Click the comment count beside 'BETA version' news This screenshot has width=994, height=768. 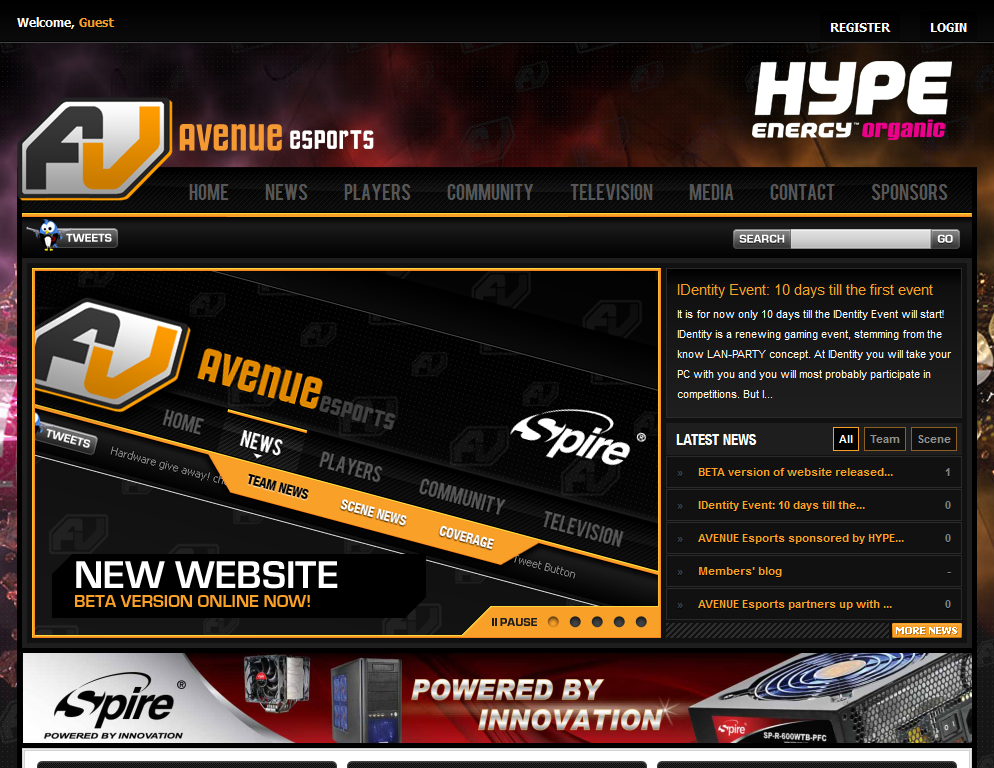pos(948,472)
